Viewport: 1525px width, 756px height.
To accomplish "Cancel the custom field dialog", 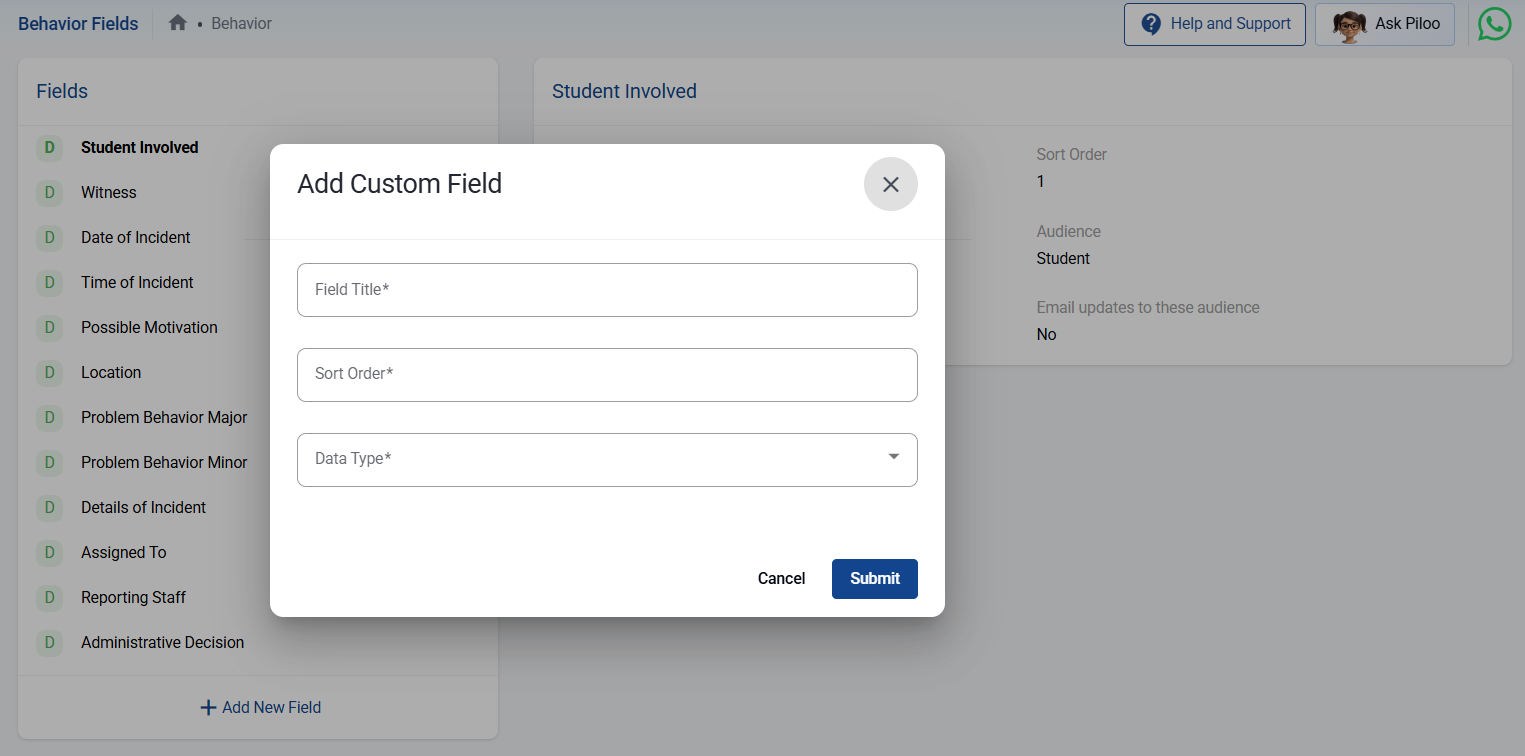I will (781, 579).
